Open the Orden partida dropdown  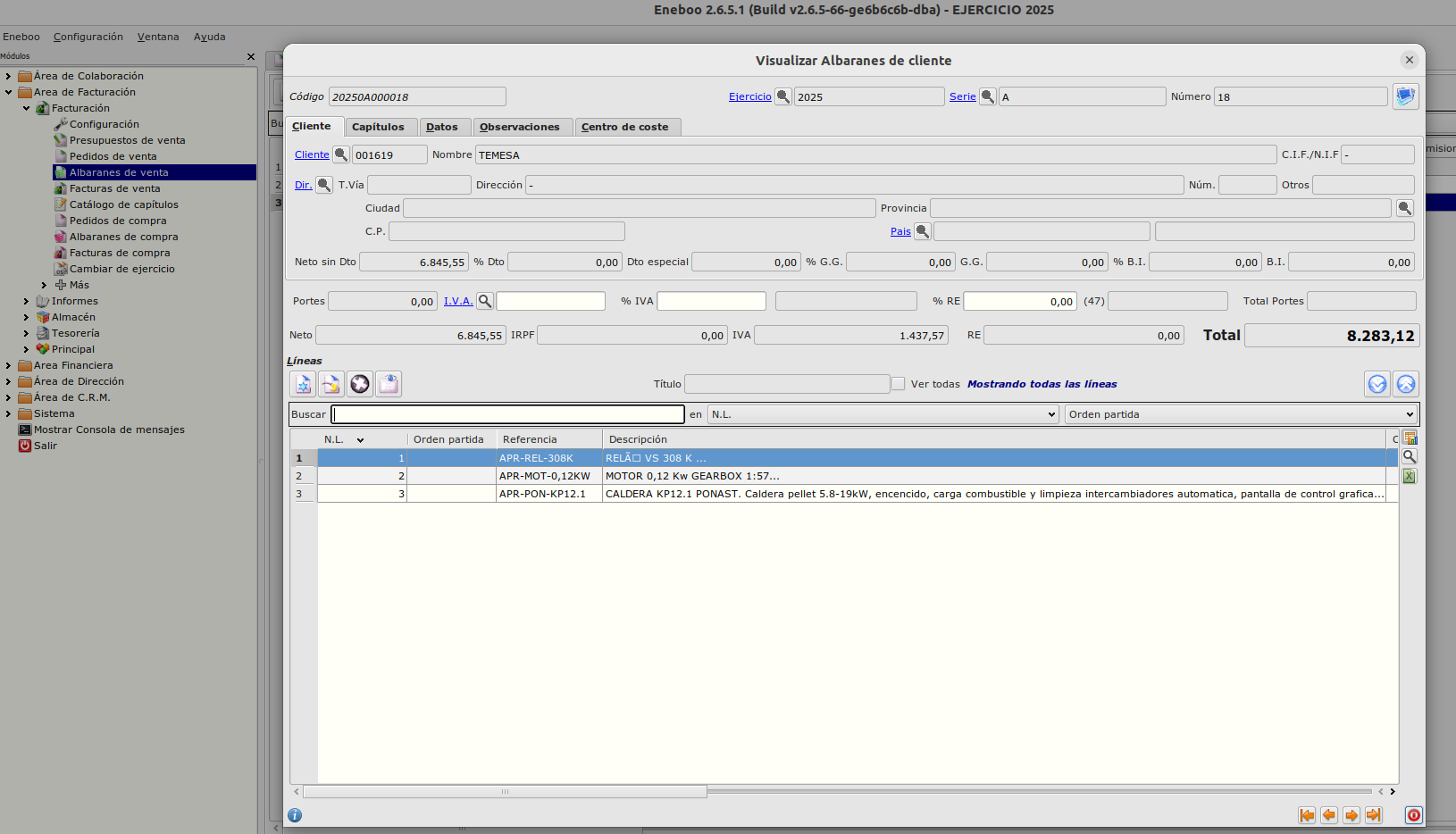[1241, 414]
